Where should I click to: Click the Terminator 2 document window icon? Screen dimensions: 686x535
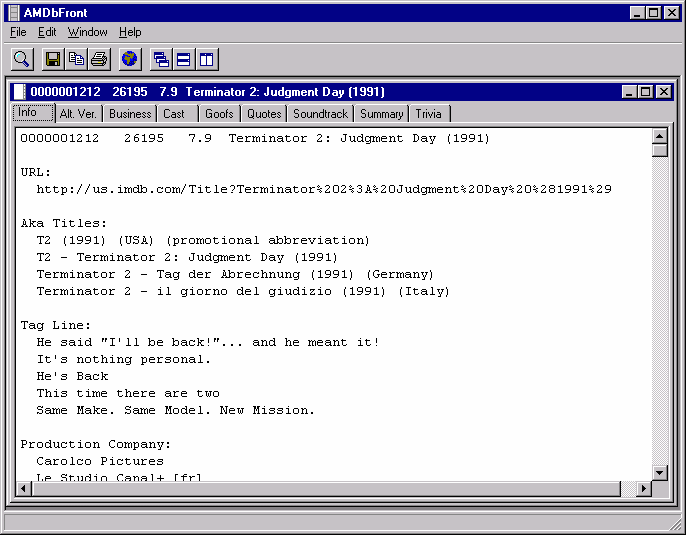tap(20, 92)
